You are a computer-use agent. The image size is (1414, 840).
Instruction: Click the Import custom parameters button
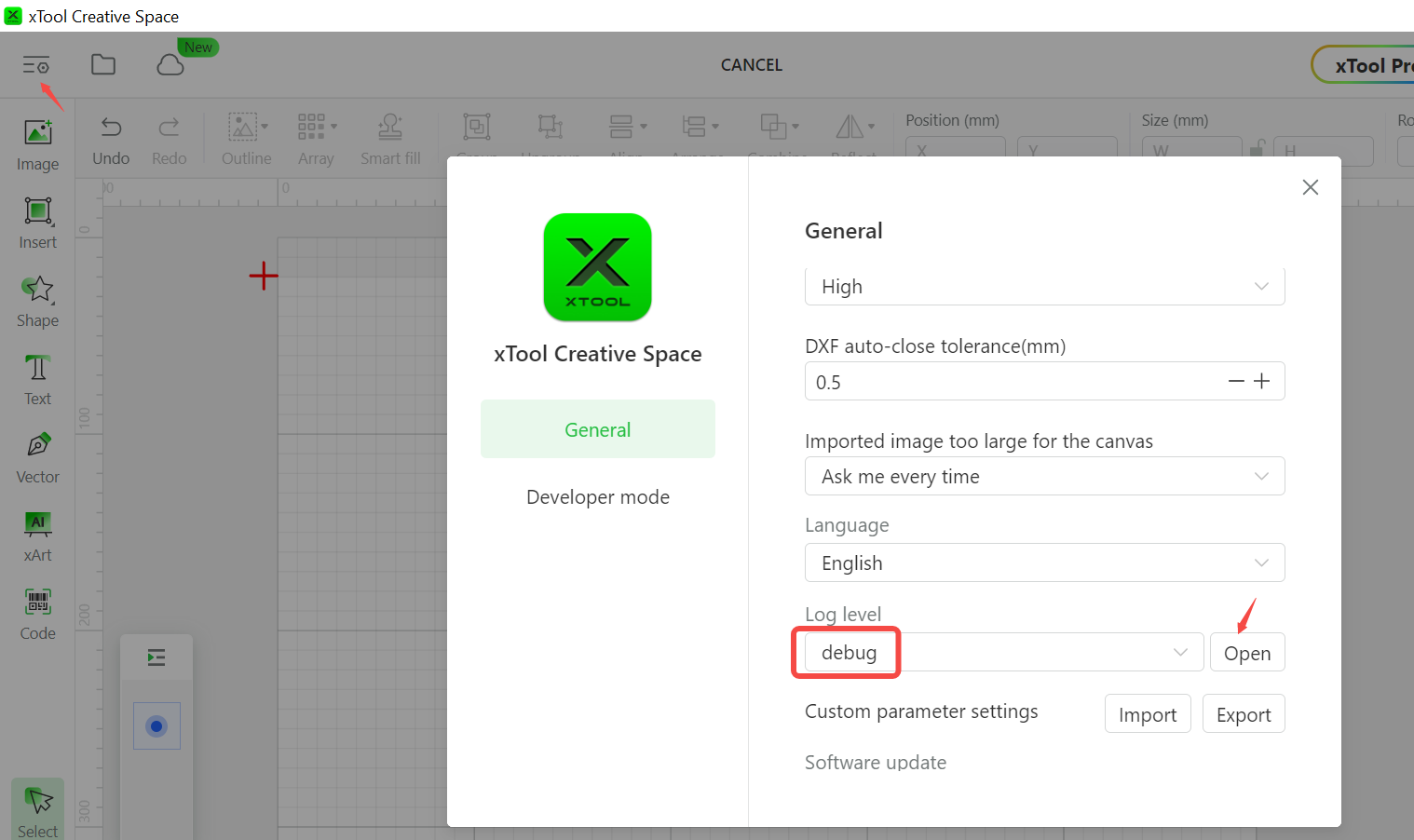tap(1148, 713)
